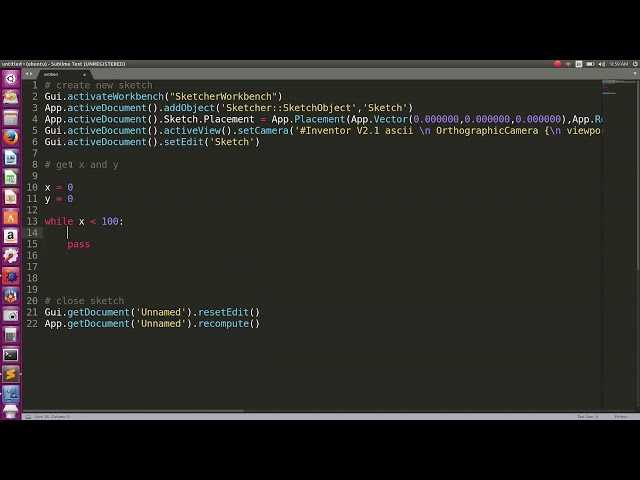Screen dimensions: 640x480
Task: Click the tab-scroll right arrow in tab bar
Action: click(33, 74)
